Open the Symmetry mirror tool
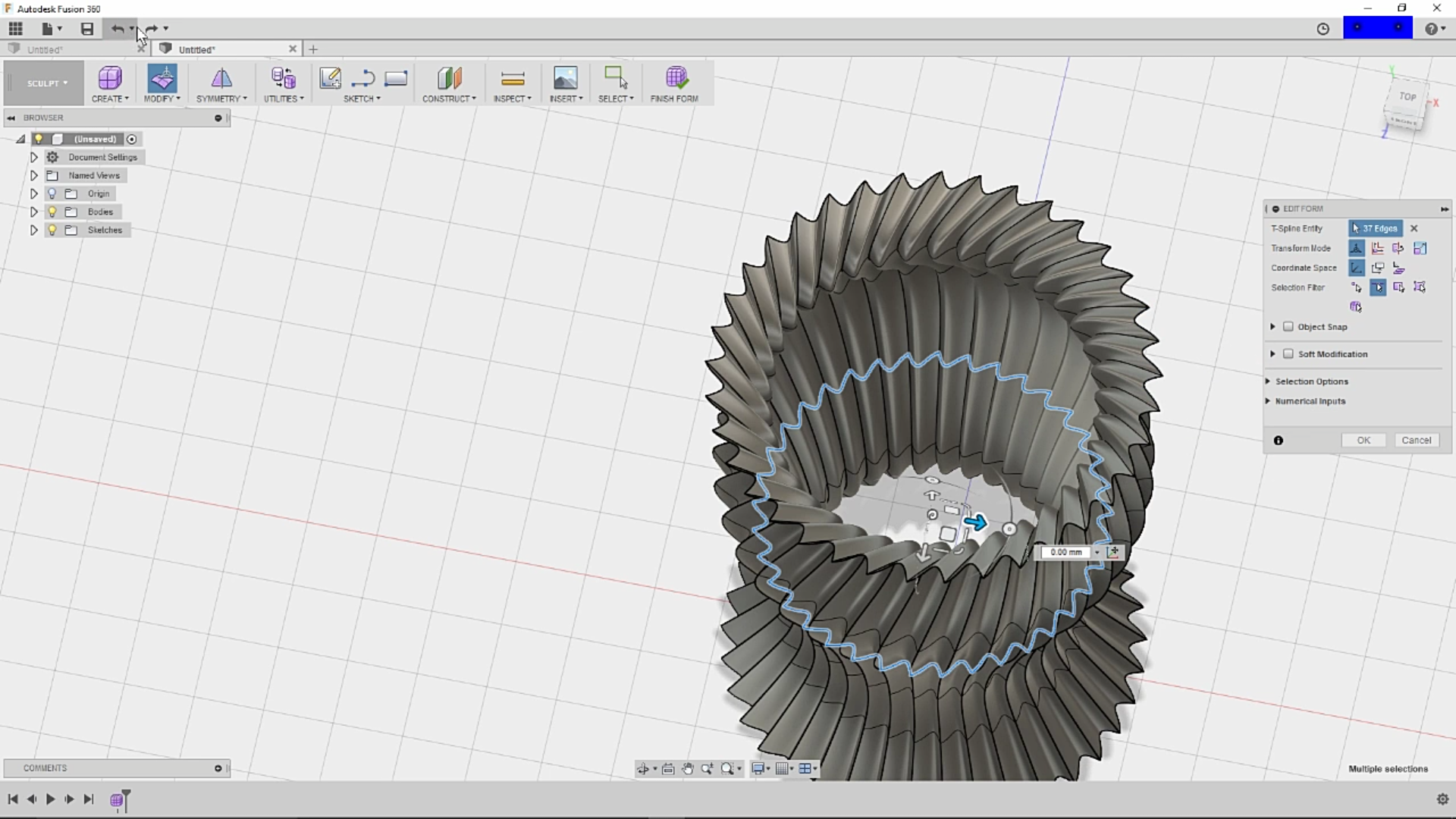Image resolution: width=1456 pixels, height=819 pixels. point(221,78)
